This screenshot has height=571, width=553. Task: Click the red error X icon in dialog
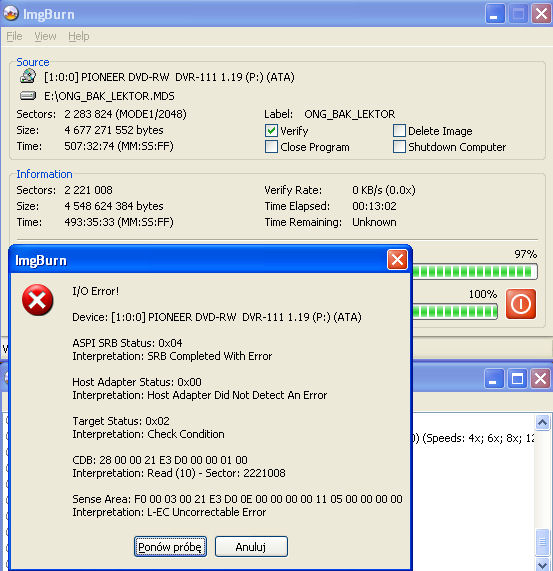(37, 300)
